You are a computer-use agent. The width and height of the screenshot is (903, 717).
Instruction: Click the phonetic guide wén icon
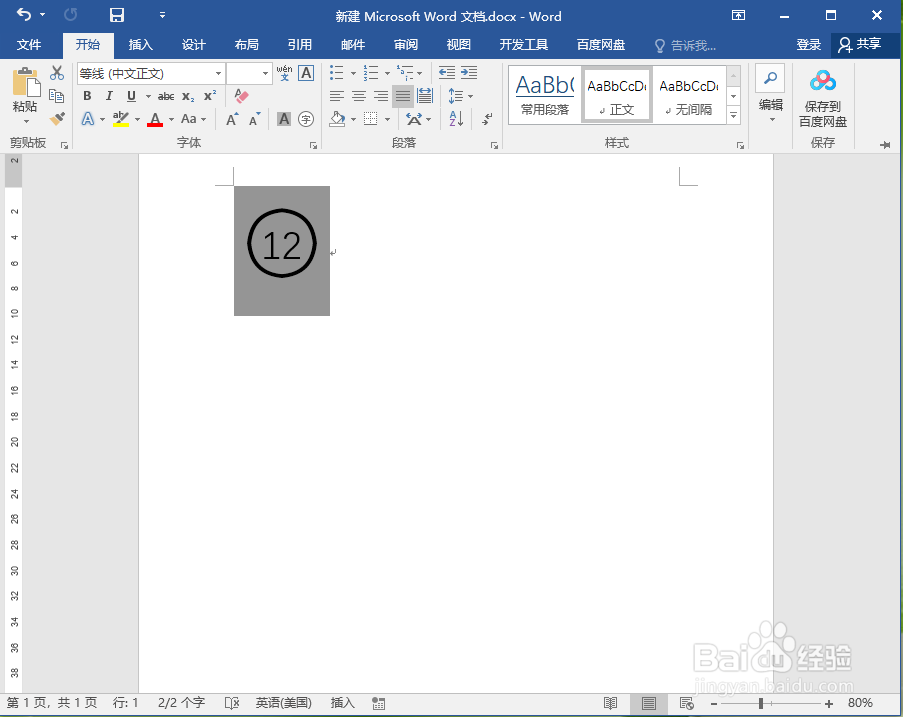[284, 73]
